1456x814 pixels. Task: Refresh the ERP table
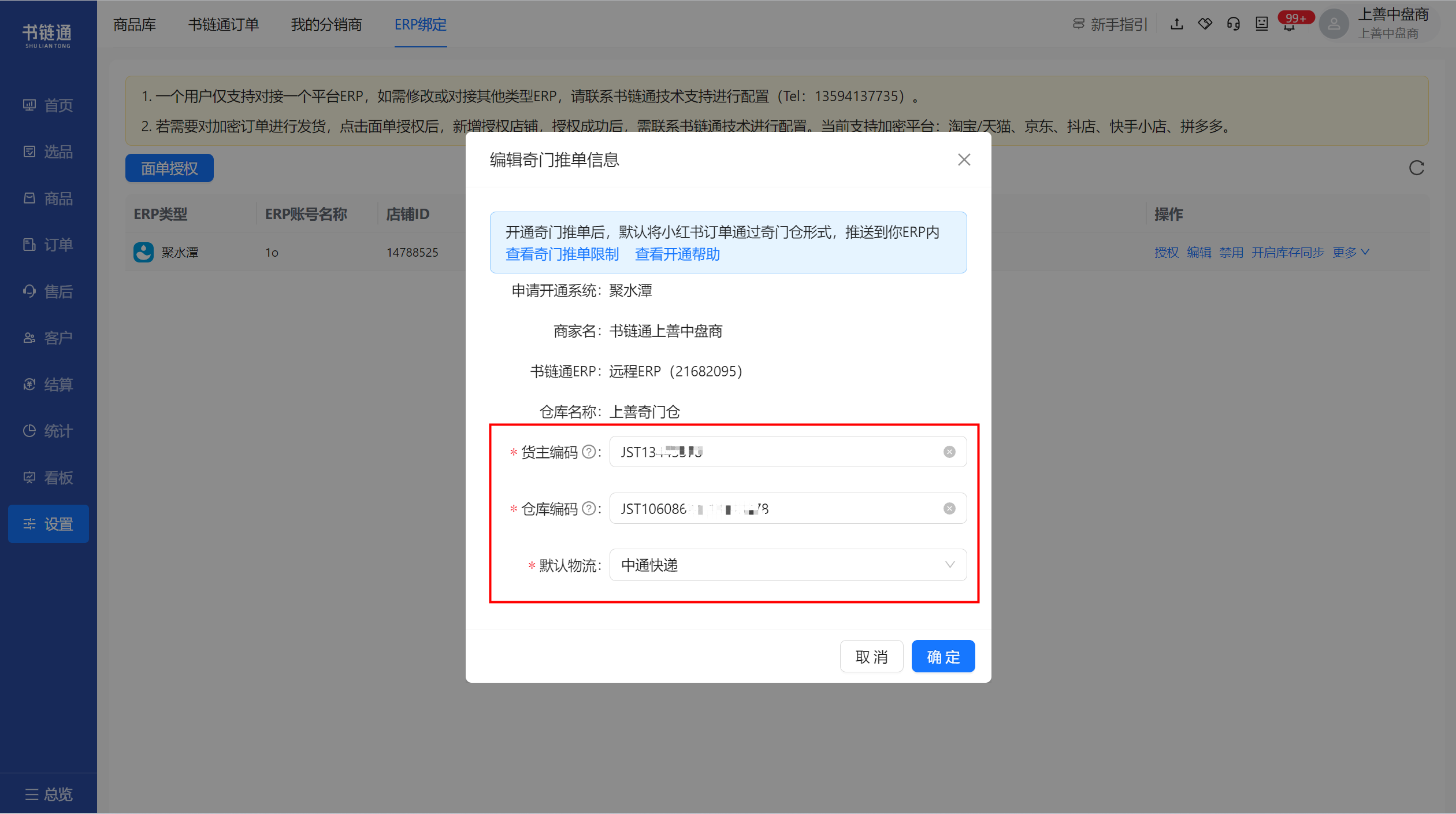[1416, 168]
